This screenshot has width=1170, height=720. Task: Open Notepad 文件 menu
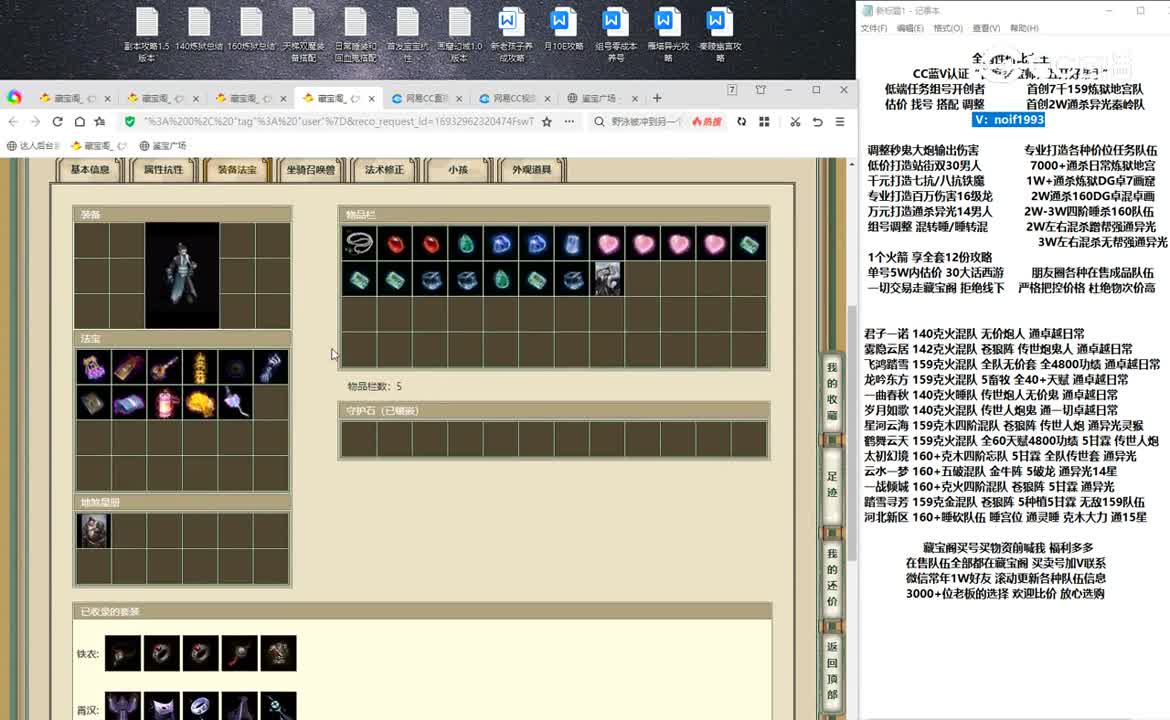[873, 28]
